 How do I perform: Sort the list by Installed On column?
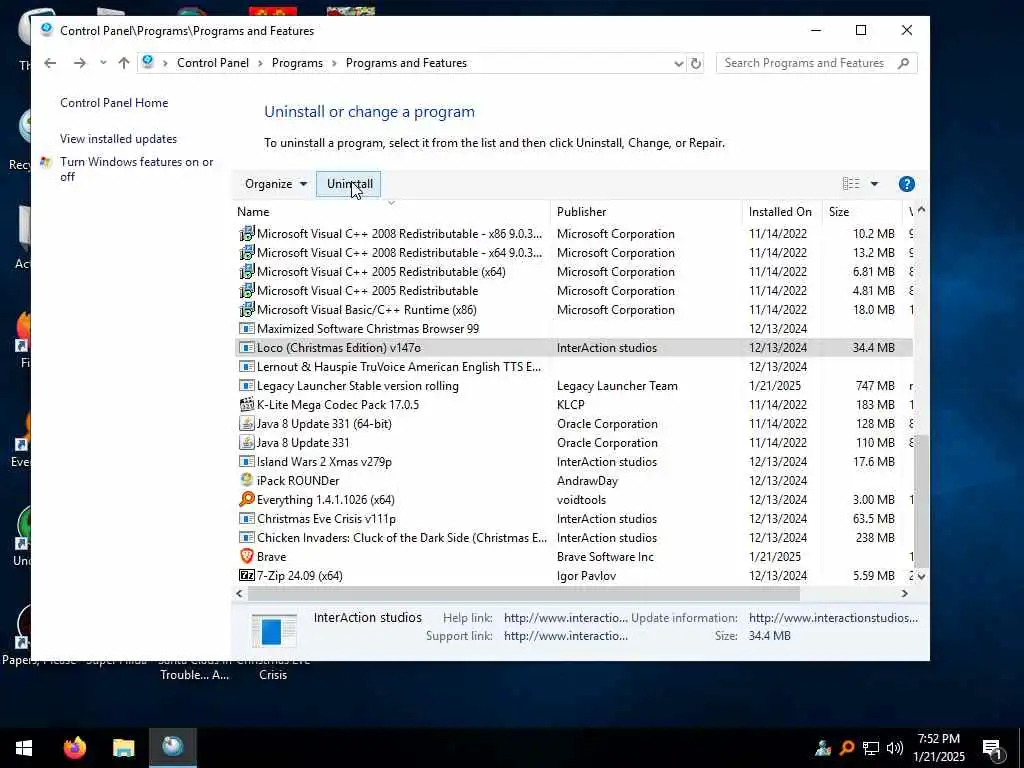(780, 212)
